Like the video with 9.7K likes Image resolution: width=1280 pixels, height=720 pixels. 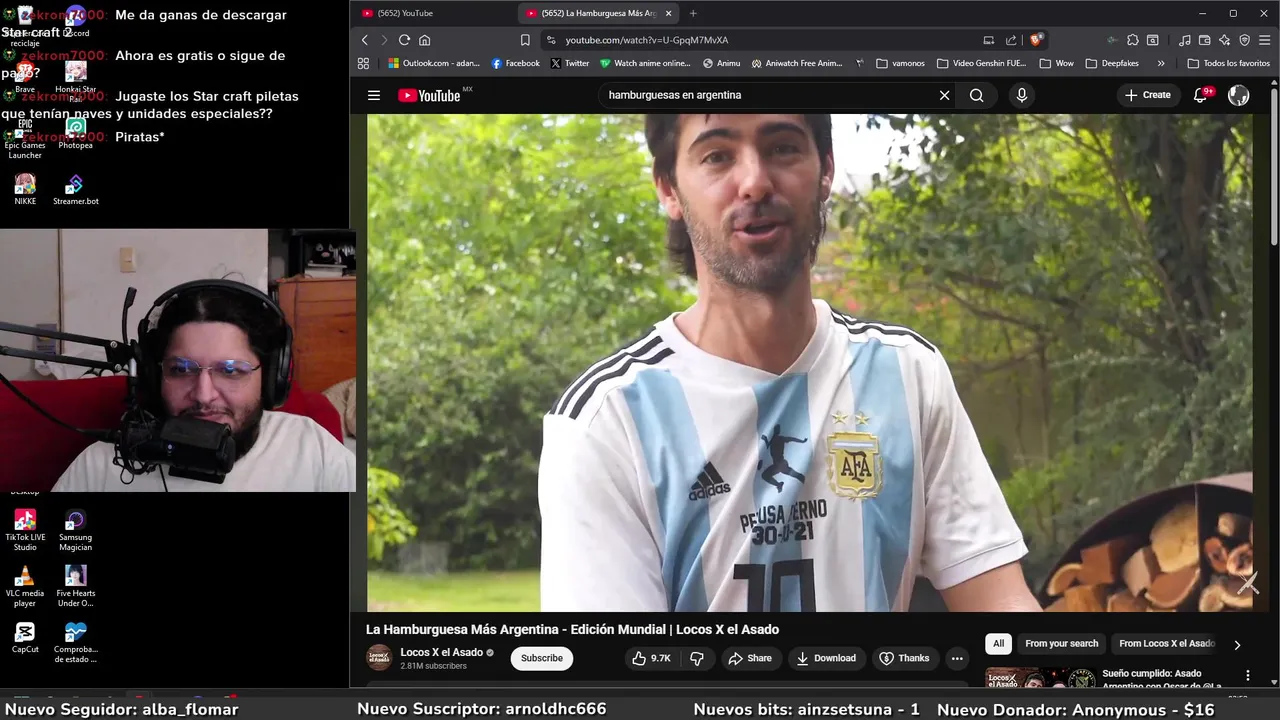point(651,658)
